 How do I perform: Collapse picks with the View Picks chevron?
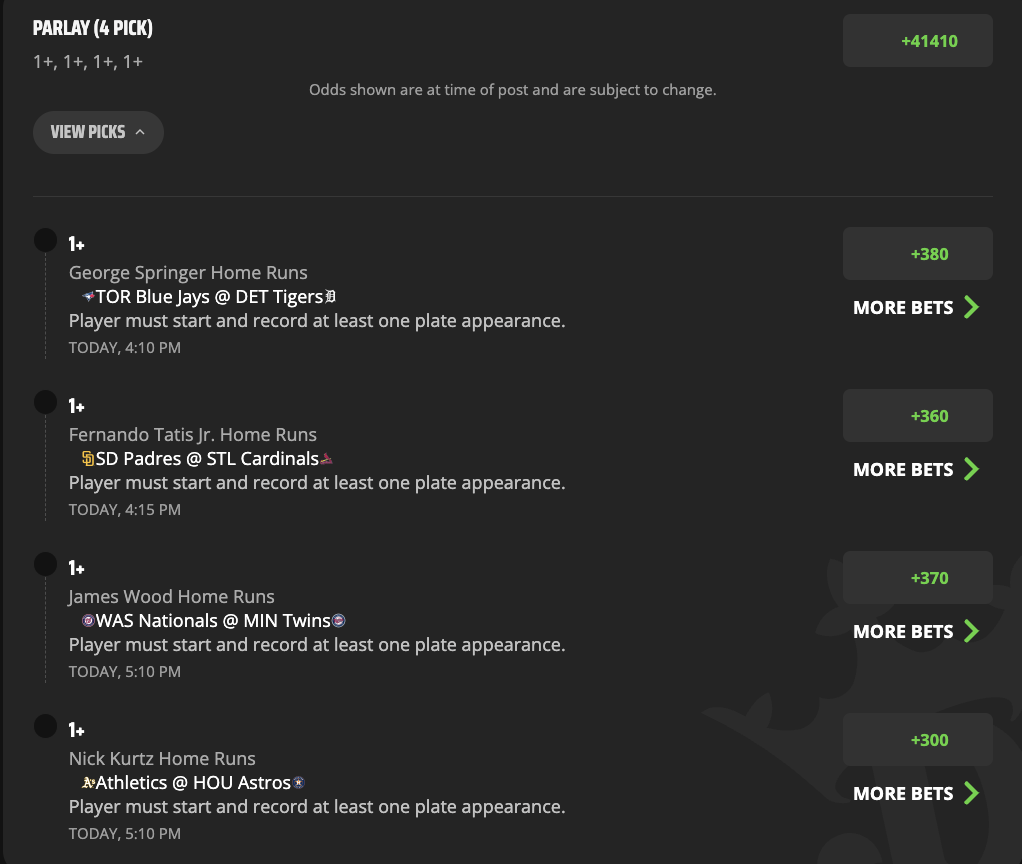[x=140, y=132]
